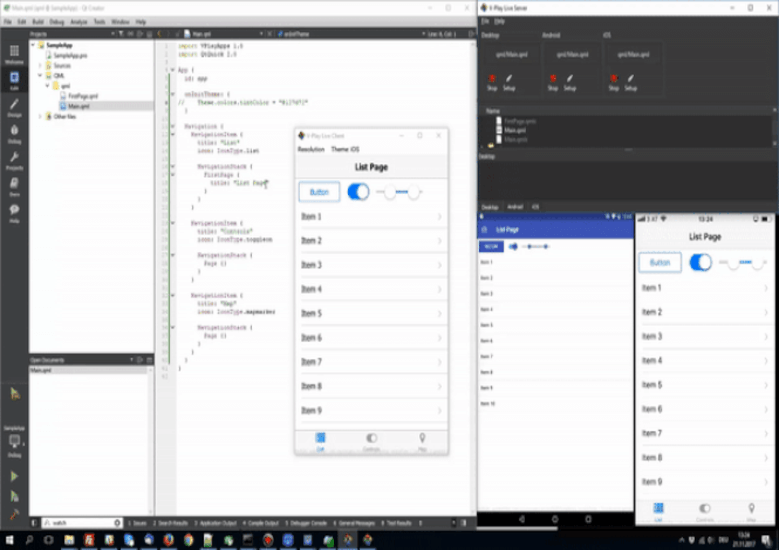Open the Build menu in Qt Creator
This screenshot has height=550, width=779.
(37, 21)
